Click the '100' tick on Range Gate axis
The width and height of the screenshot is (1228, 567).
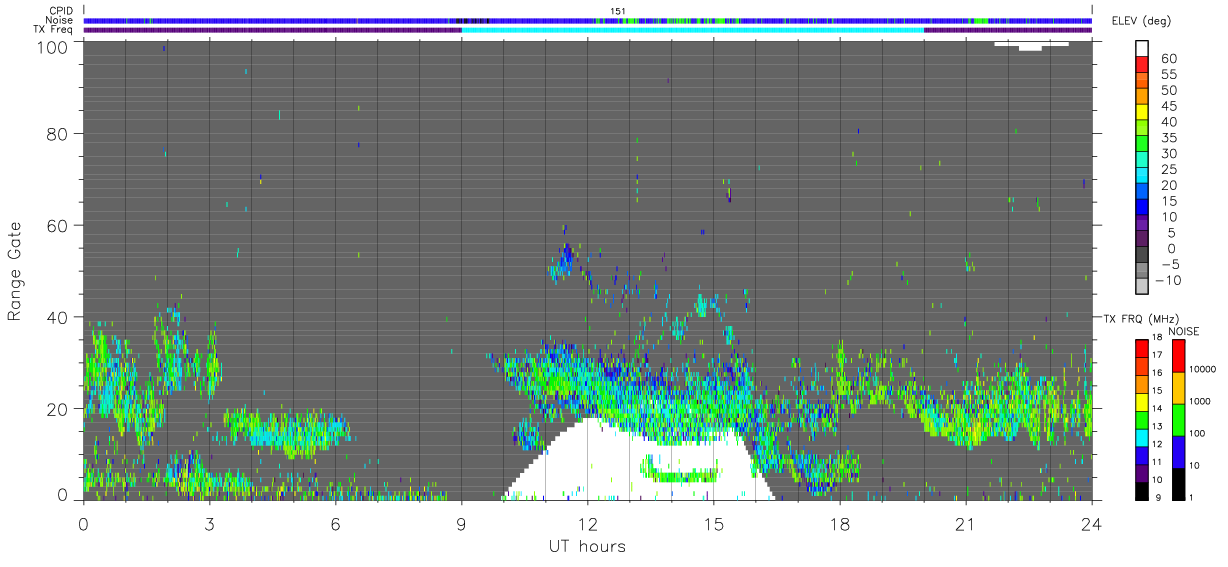pos(53,47)
